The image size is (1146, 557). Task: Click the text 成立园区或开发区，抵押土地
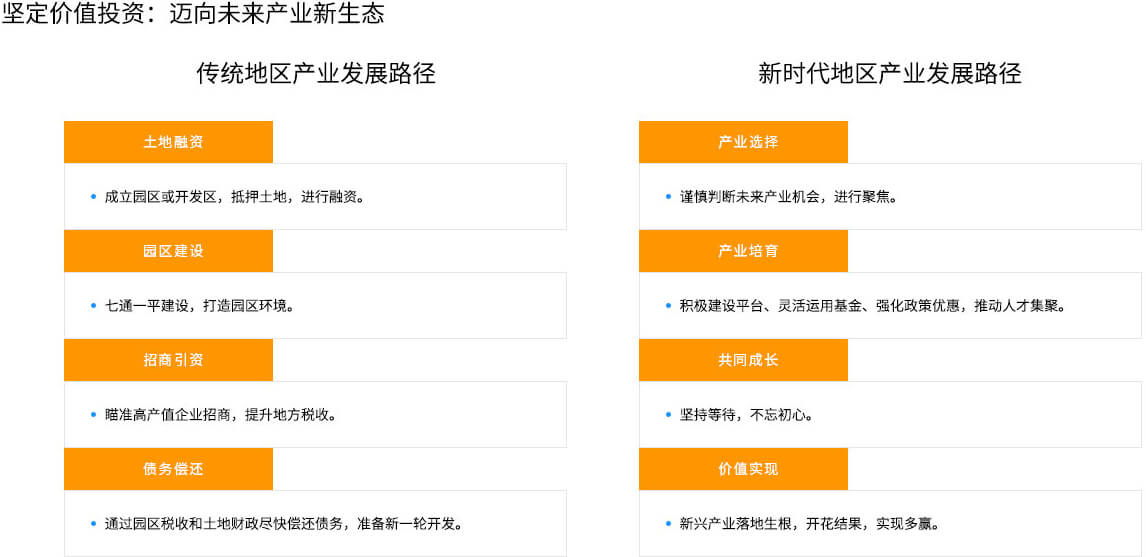click(x=194, y=197)
